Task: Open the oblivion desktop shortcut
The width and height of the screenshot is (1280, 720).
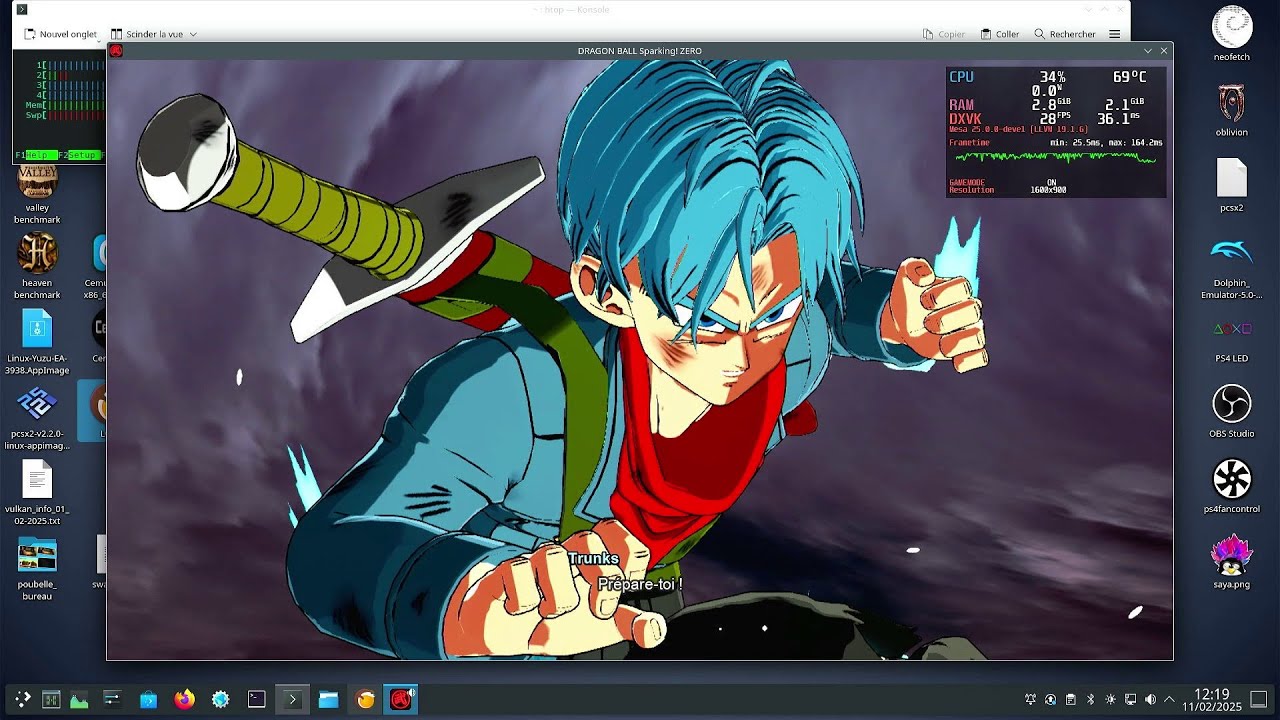Action: [x=1232, y=109]
